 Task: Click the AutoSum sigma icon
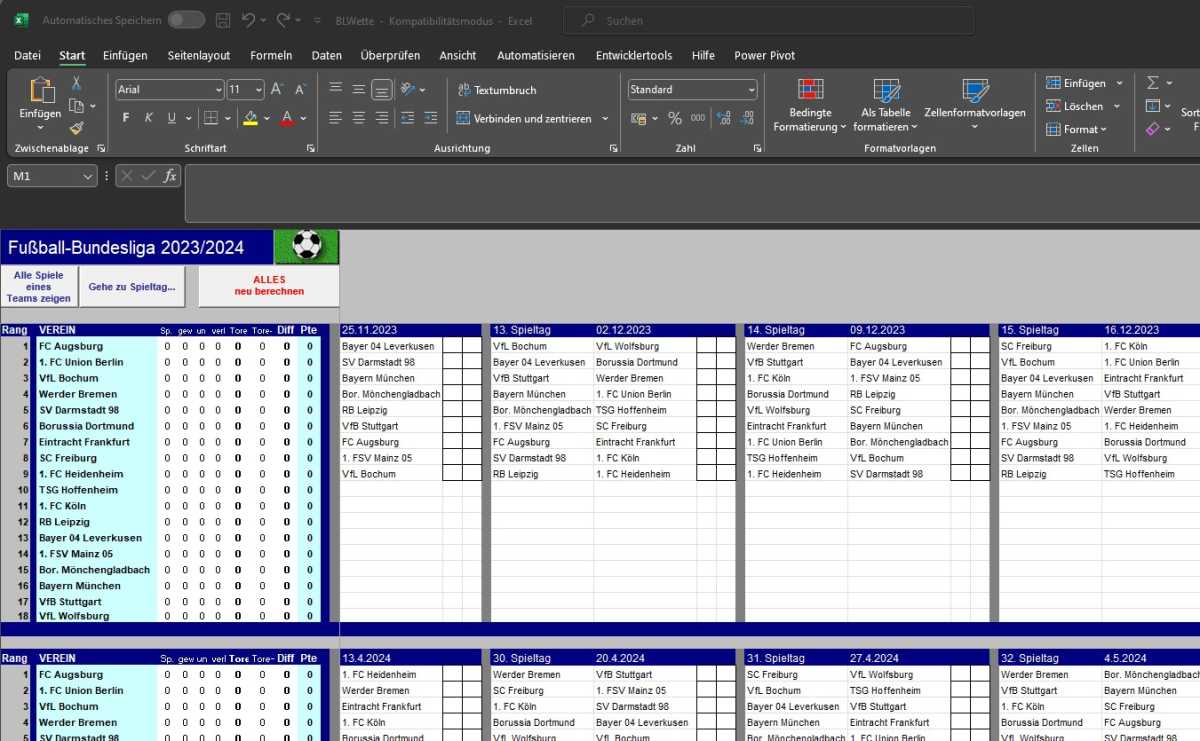(x=1153, y=83)
